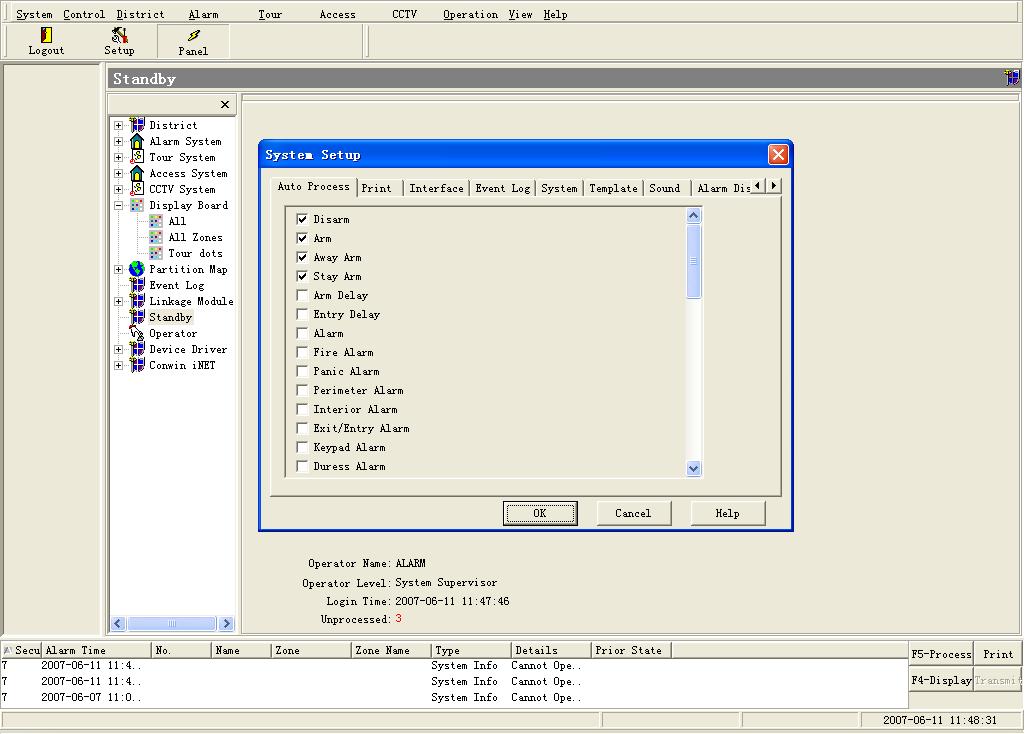Click the Tour dots item icon
This screenshot has width=1026, height=734.
[156, 253]
